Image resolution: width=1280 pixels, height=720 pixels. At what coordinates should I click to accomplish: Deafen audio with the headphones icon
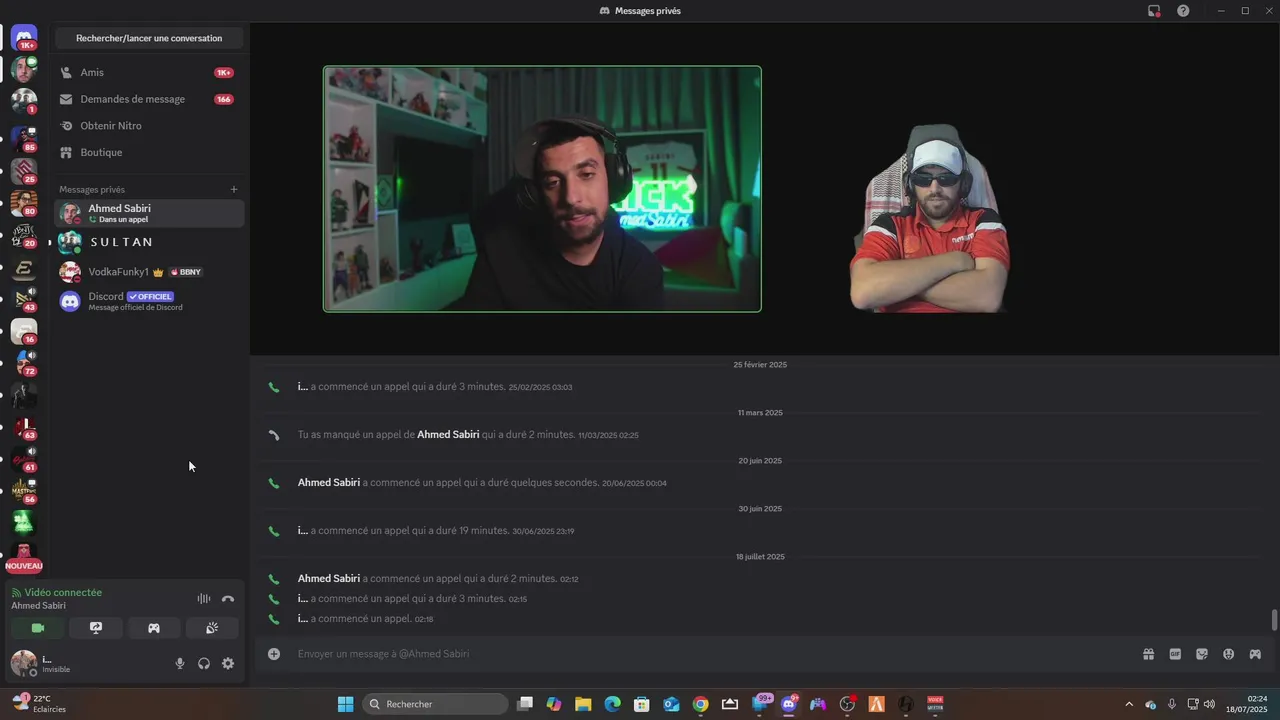[204, 663]
